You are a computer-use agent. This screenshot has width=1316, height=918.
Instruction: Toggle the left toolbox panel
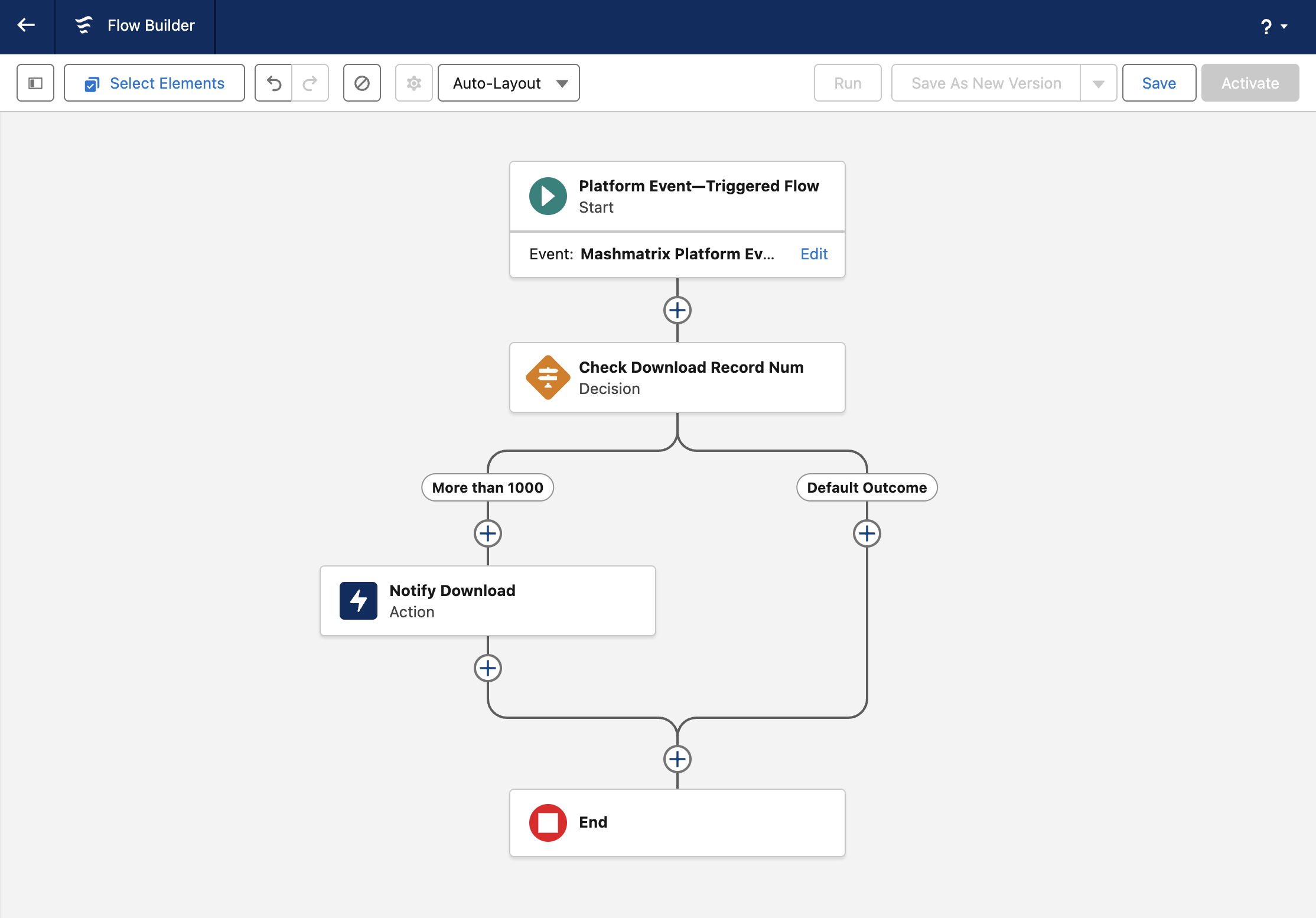tap(35, 83)
